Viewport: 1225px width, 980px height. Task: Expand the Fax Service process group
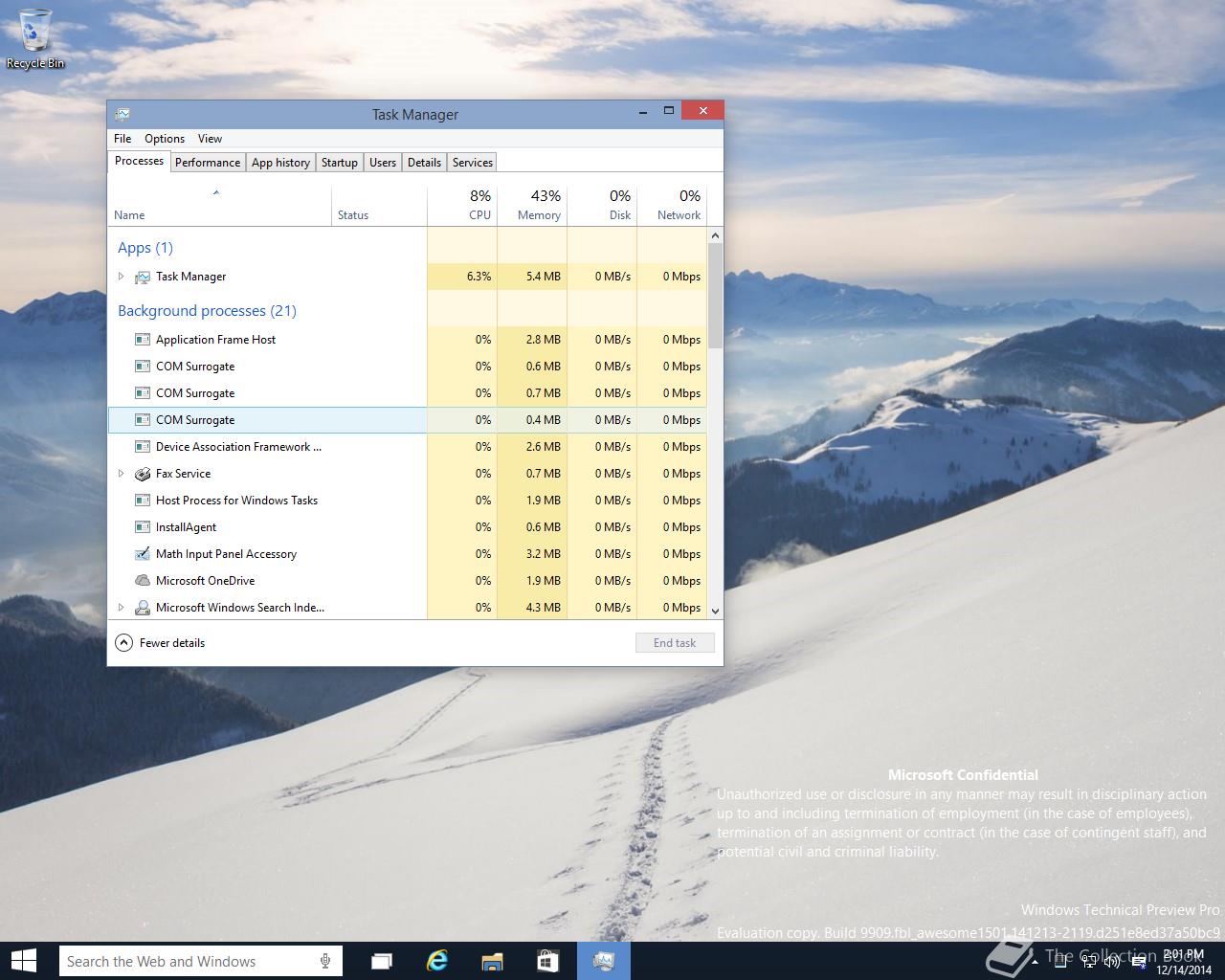coord(121,474)
